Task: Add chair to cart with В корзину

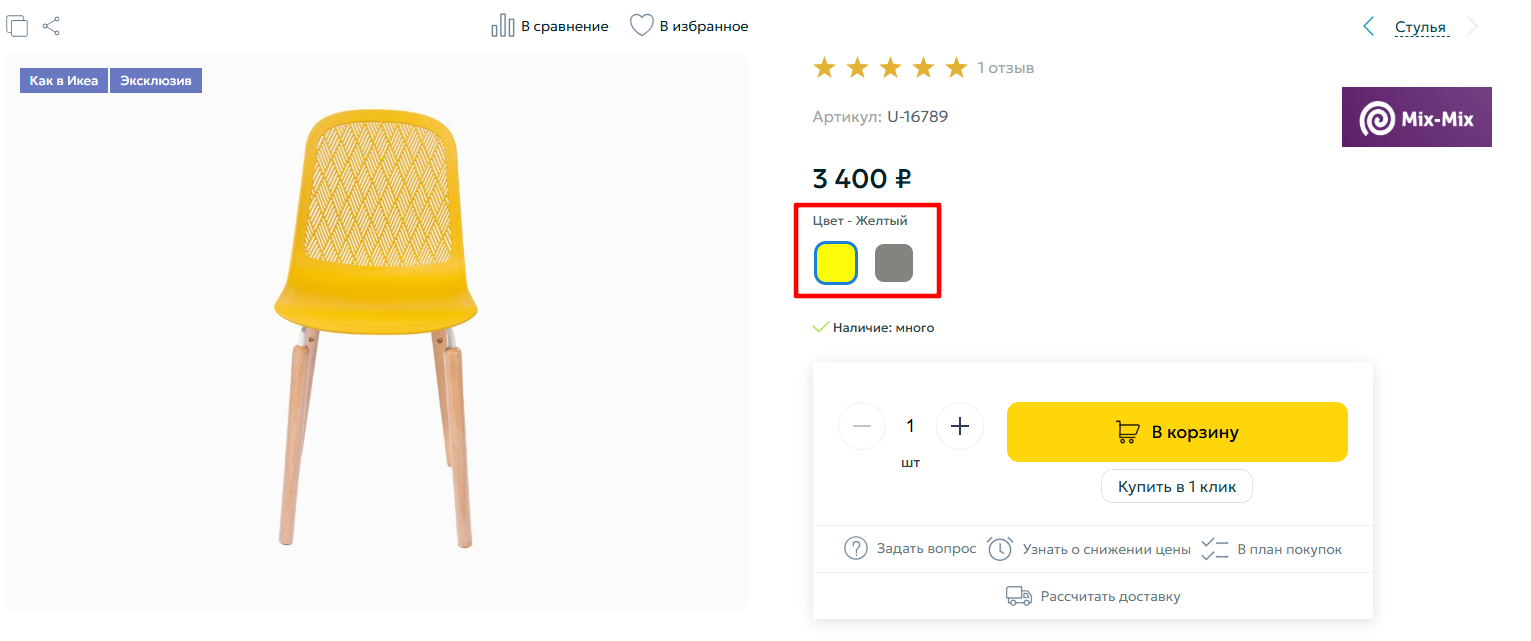Action: coord(1177,432)
